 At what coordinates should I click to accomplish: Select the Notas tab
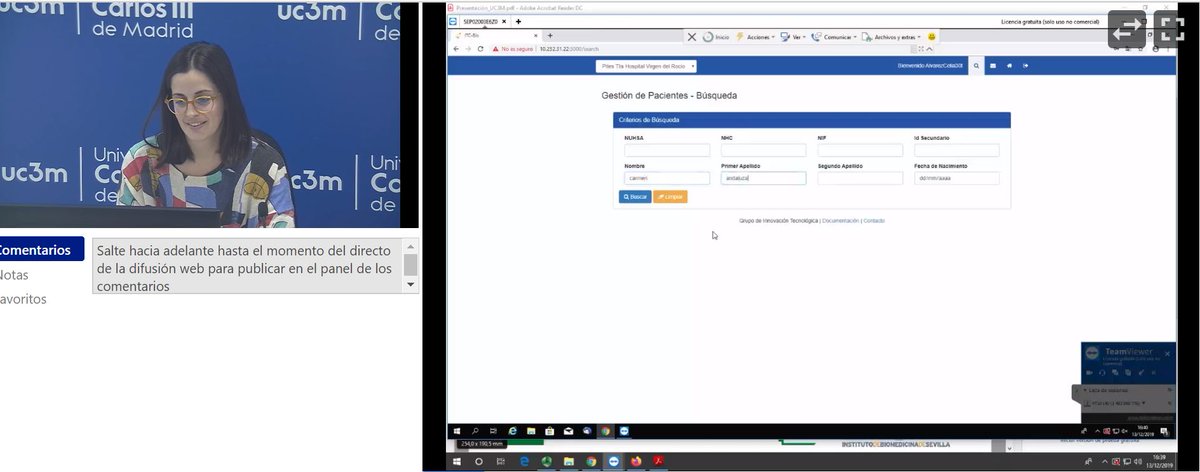tap(14, 275)
